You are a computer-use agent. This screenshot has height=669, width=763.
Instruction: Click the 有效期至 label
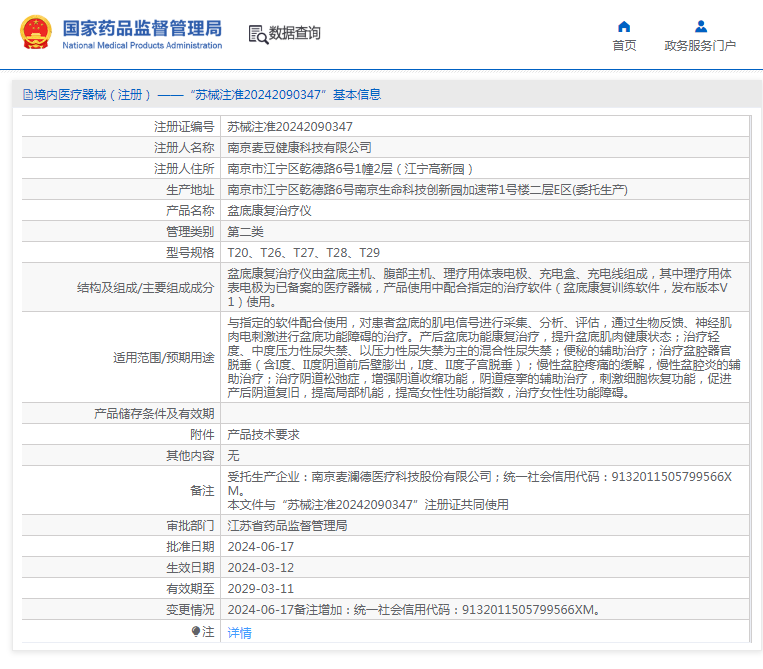(x=190, y=588)
